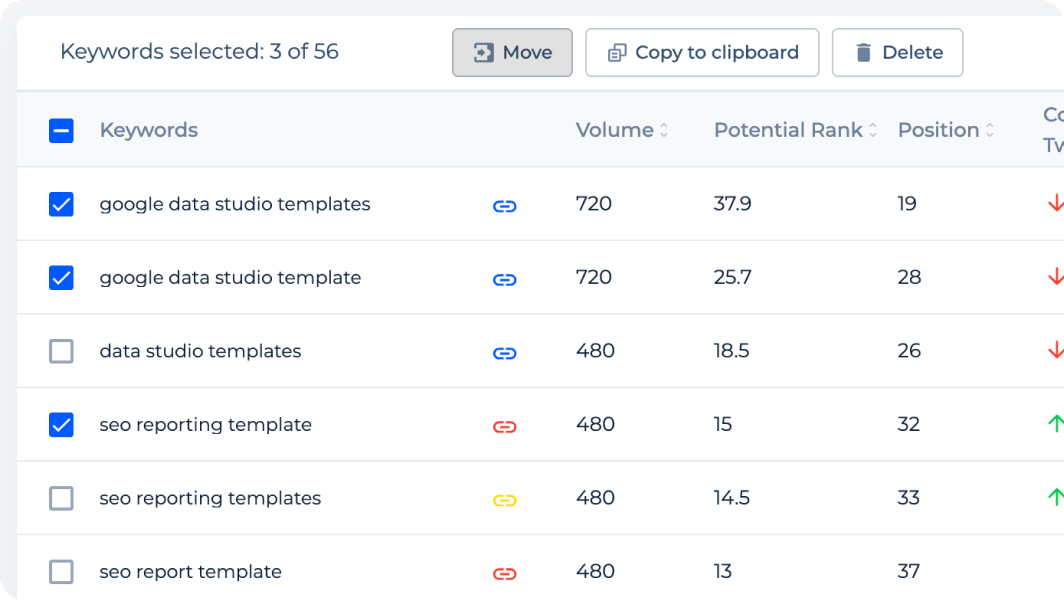The image size is (1064, 600).
Task: Delete the selected keywords
Action: (897, 52)
